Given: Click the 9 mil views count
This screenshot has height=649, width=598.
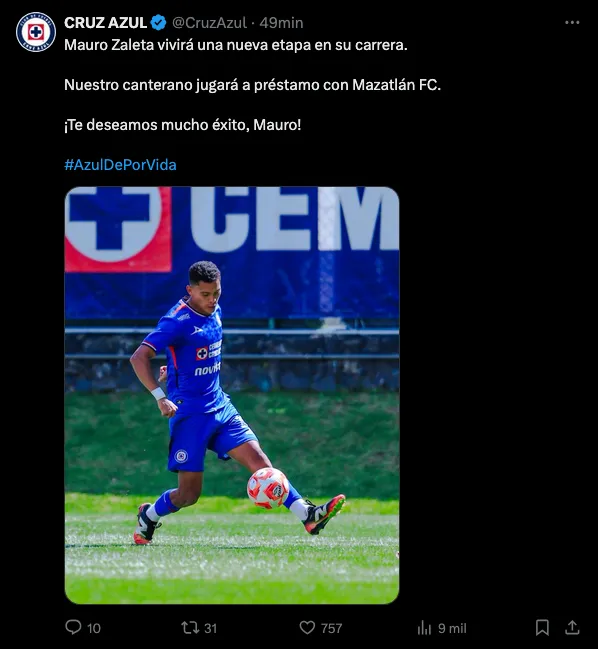Looking at the screenshot, I should click(x=452, y=628).
